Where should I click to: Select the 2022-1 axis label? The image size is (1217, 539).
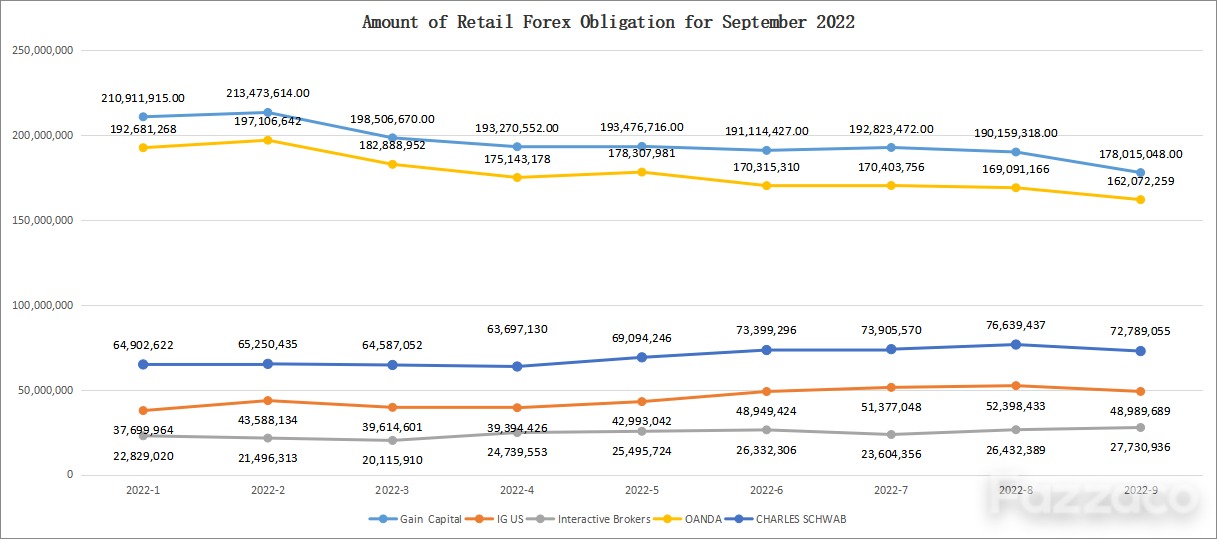143,492
